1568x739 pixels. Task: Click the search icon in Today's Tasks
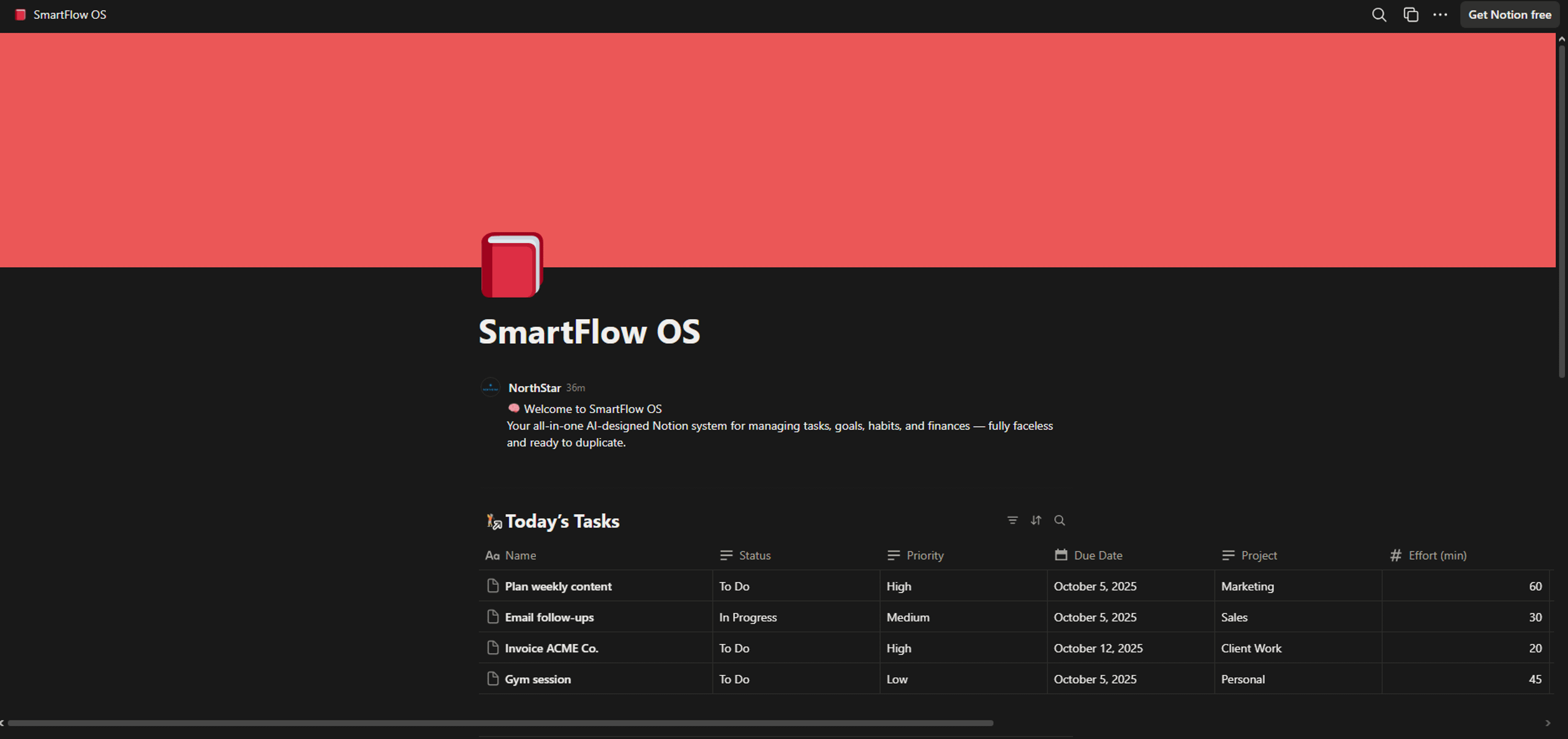[x=1060, y=520]
